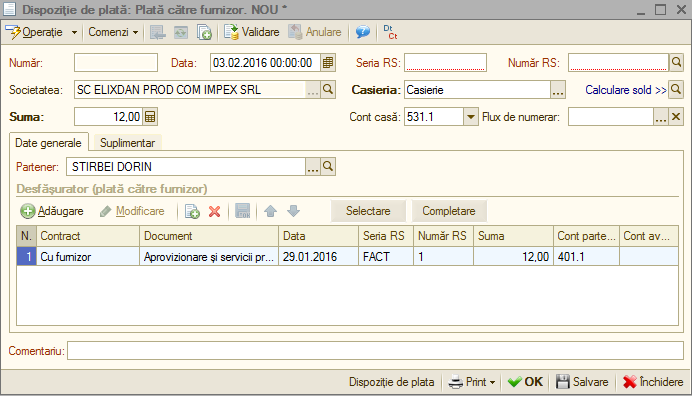Click the Adăugare button
This screenshot has height=396, width=692.
point(52,211)
